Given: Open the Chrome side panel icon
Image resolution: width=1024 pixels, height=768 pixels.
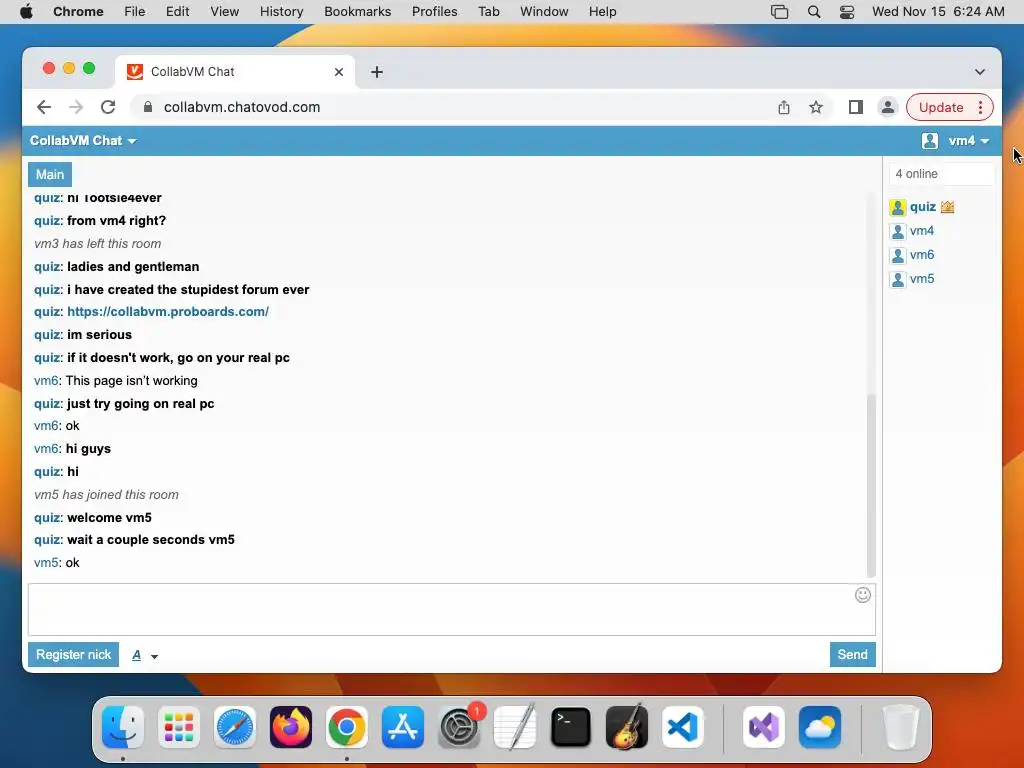Looking at the screenshot, I should click(856, 107).
